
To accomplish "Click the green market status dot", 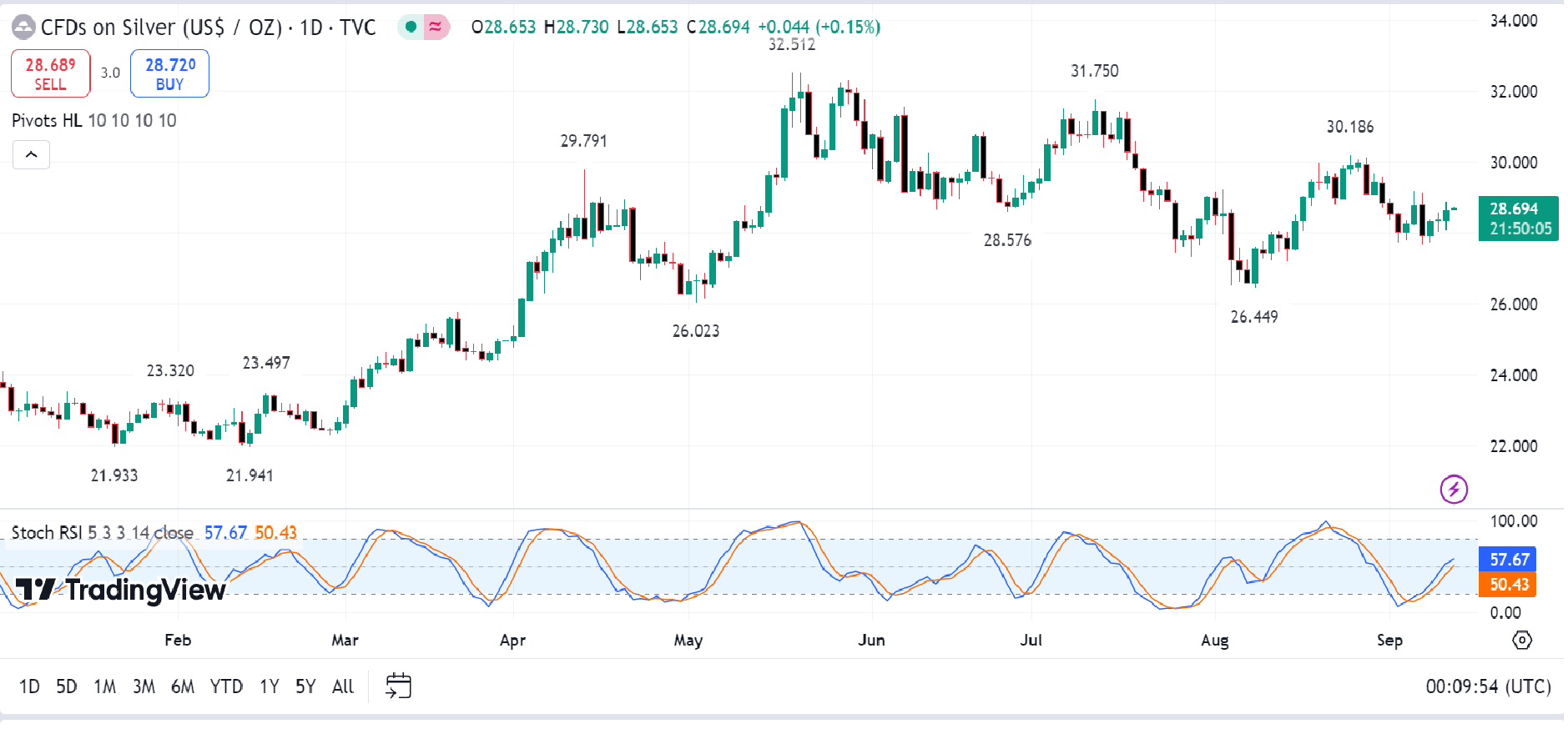I will pyautogui.click(x=411, y=27).
